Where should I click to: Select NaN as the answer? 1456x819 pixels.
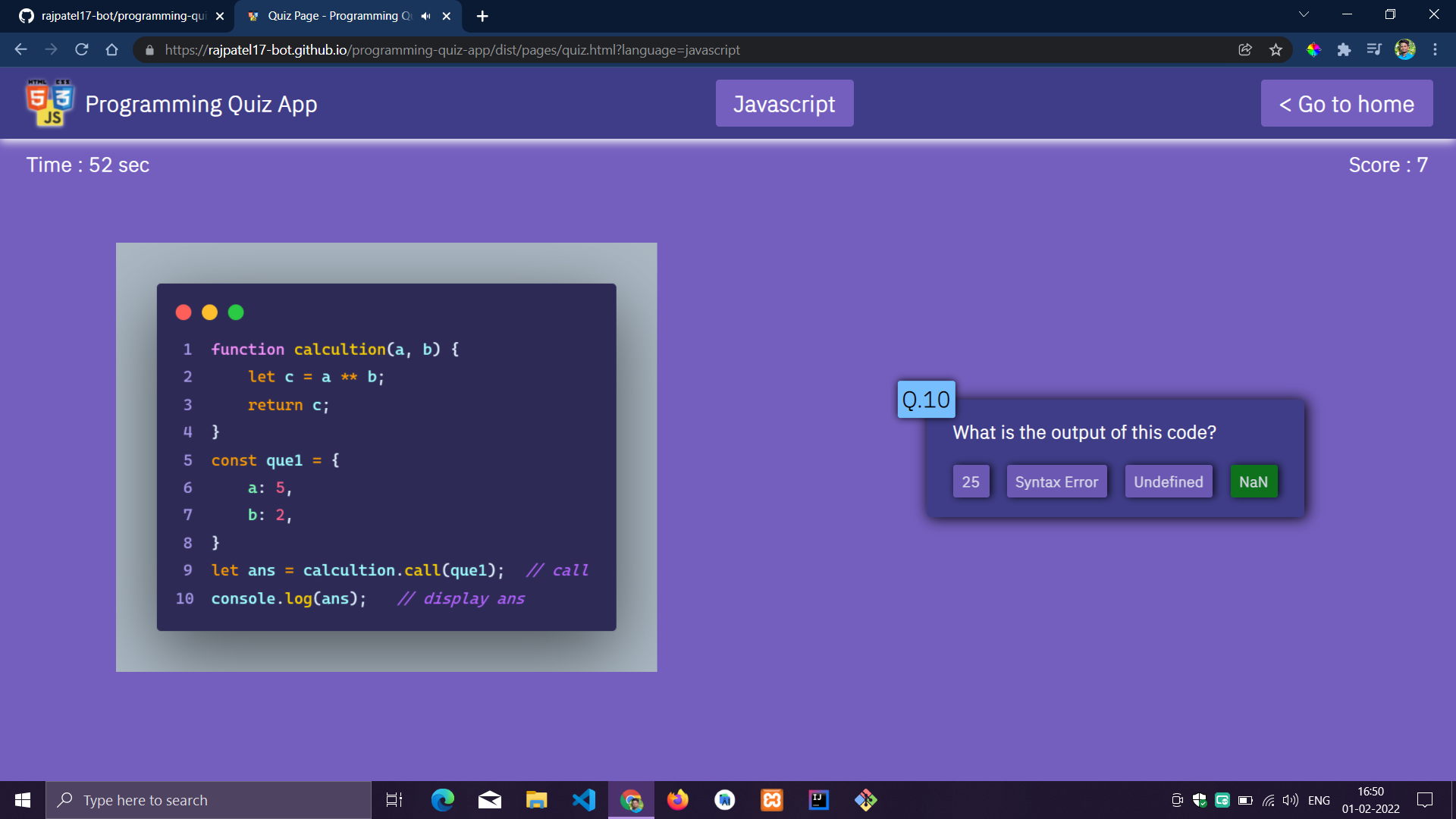point(1254,481)
